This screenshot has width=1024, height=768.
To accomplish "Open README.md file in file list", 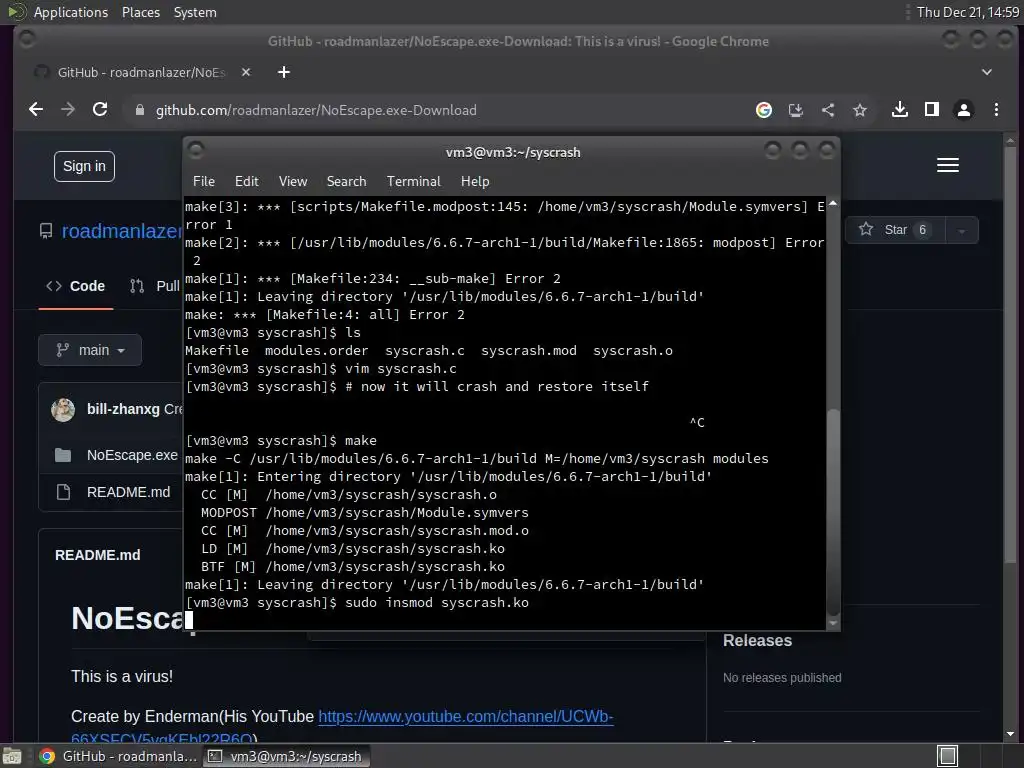I will [x=129, y=492].
